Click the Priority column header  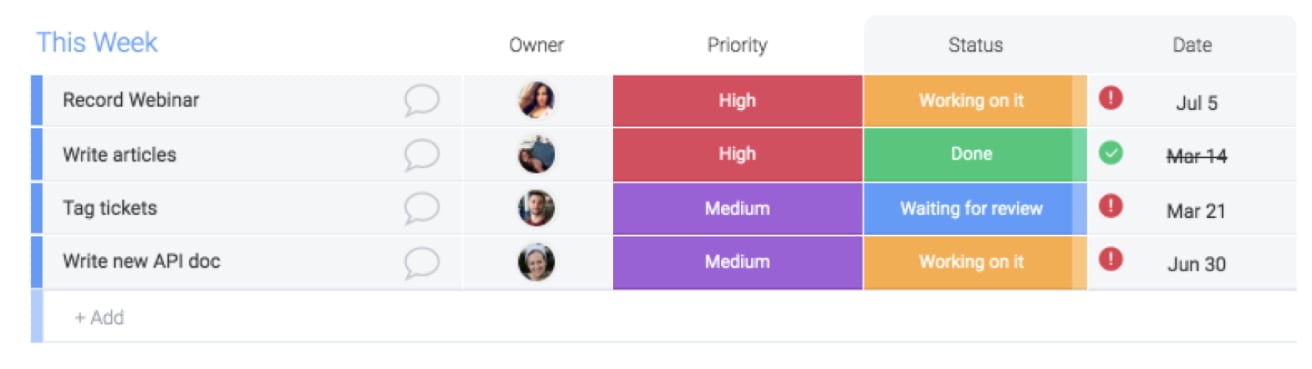(x=737, y=45)
